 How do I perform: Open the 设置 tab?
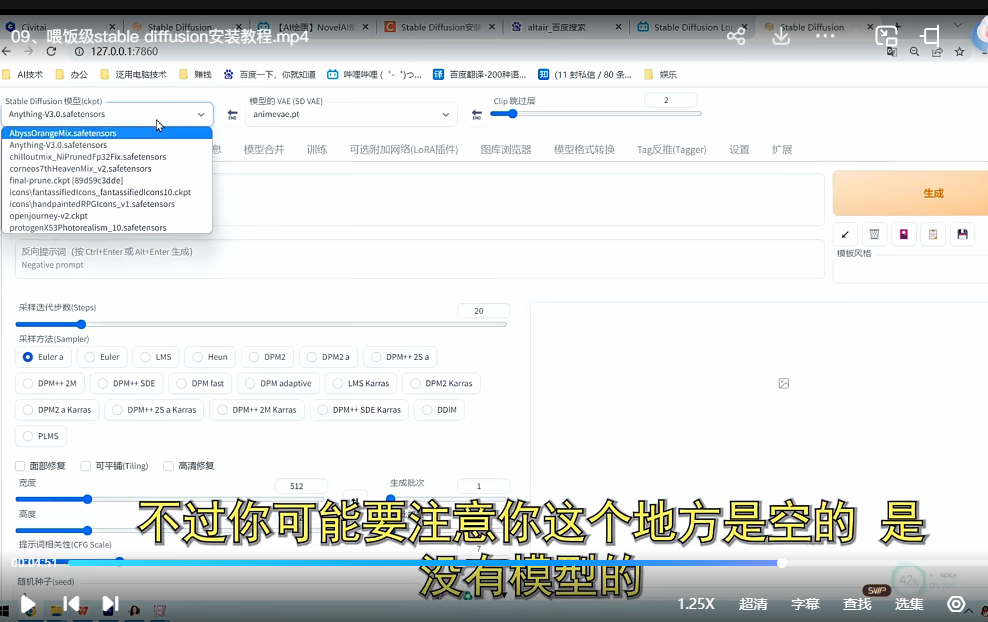pos(739,149)
